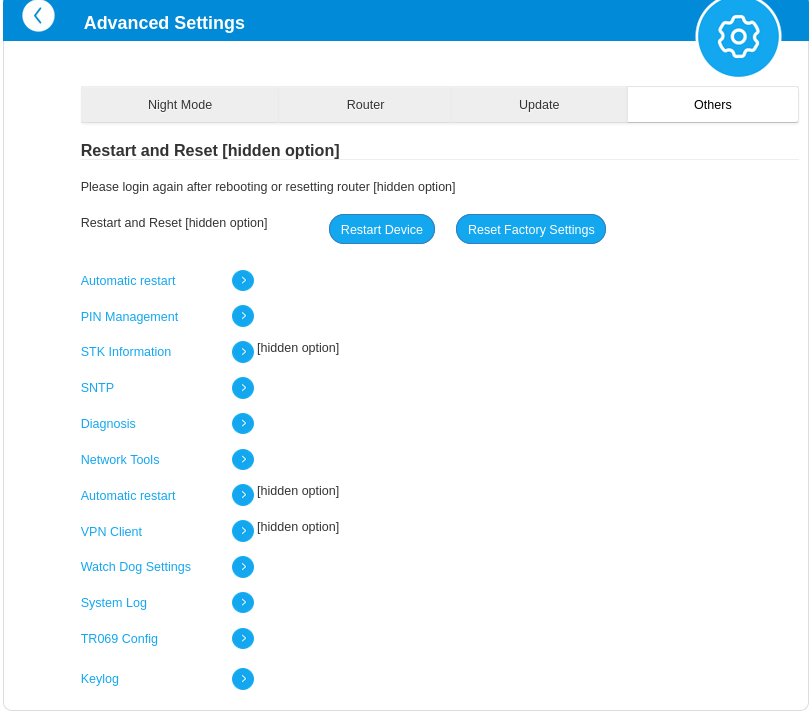Click the arrow icon next to Network Tools
The image size is (812, 713).
[x=243, y=460]
